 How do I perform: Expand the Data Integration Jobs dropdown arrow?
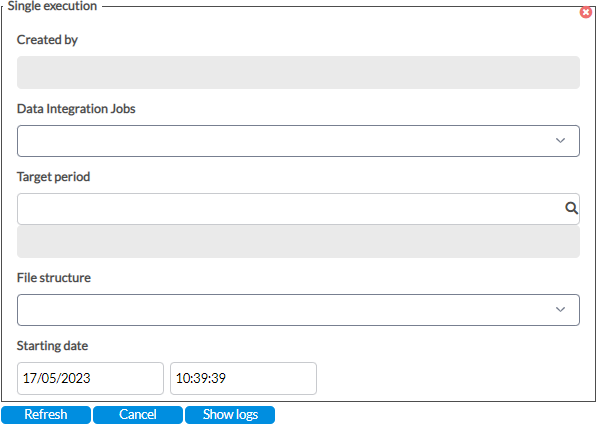560,141
